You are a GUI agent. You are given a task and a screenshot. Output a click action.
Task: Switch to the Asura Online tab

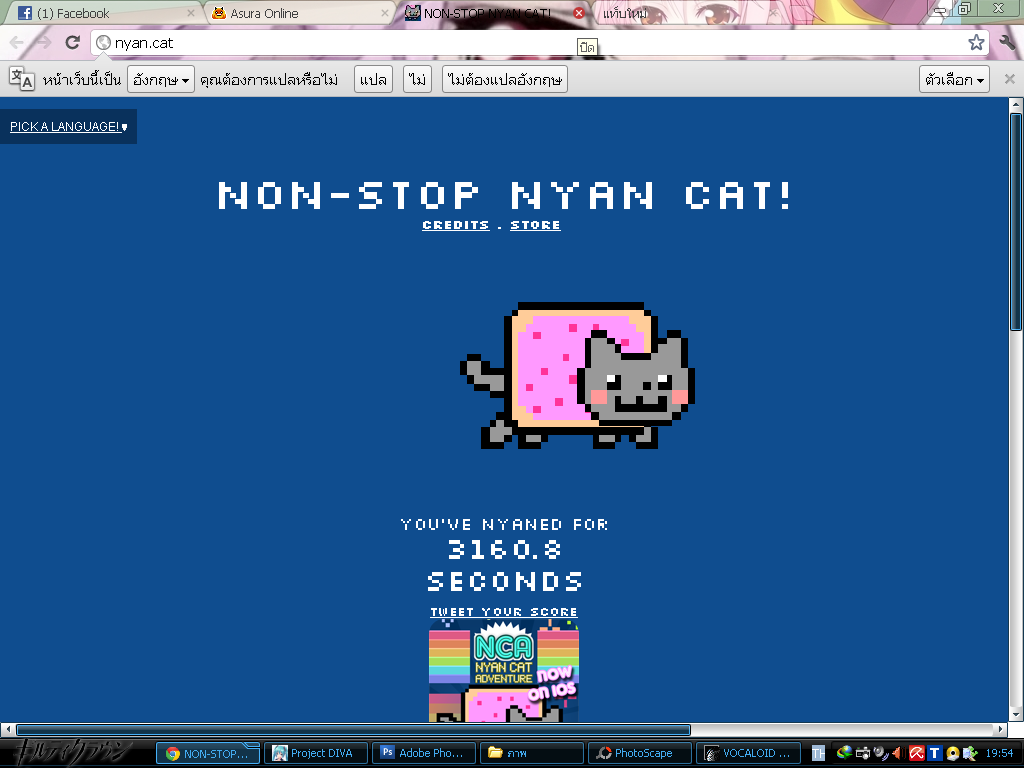click(300, 13)
